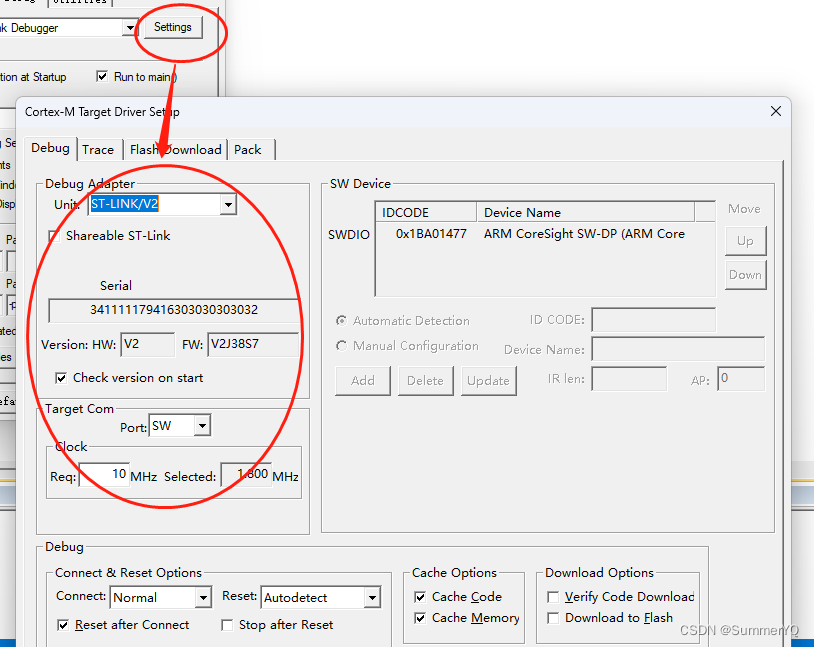Screen dimensions: 814x647
Task: Select the 0x1BA01477 IDCODE cell
Action: (x=431, y=234)
